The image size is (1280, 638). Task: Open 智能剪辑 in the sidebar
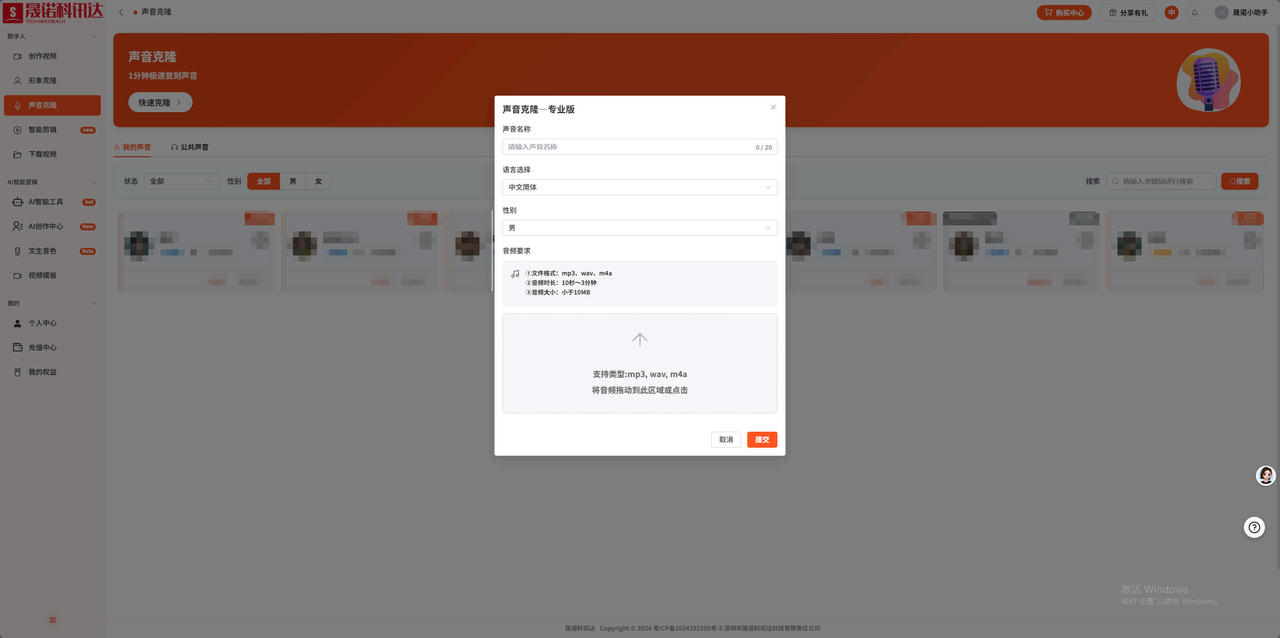pos(52,130)
